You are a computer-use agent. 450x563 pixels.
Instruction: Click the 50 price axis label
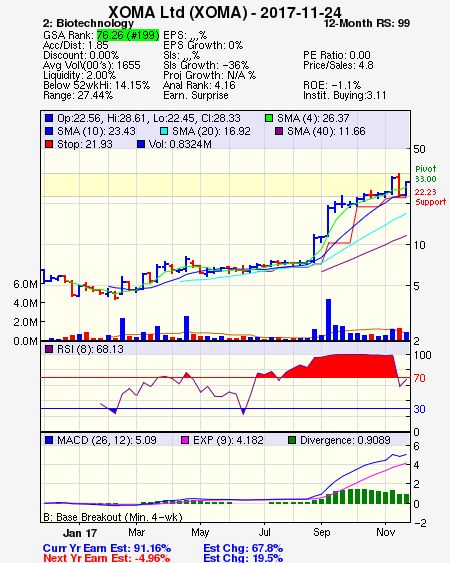[x=419, y=149]
